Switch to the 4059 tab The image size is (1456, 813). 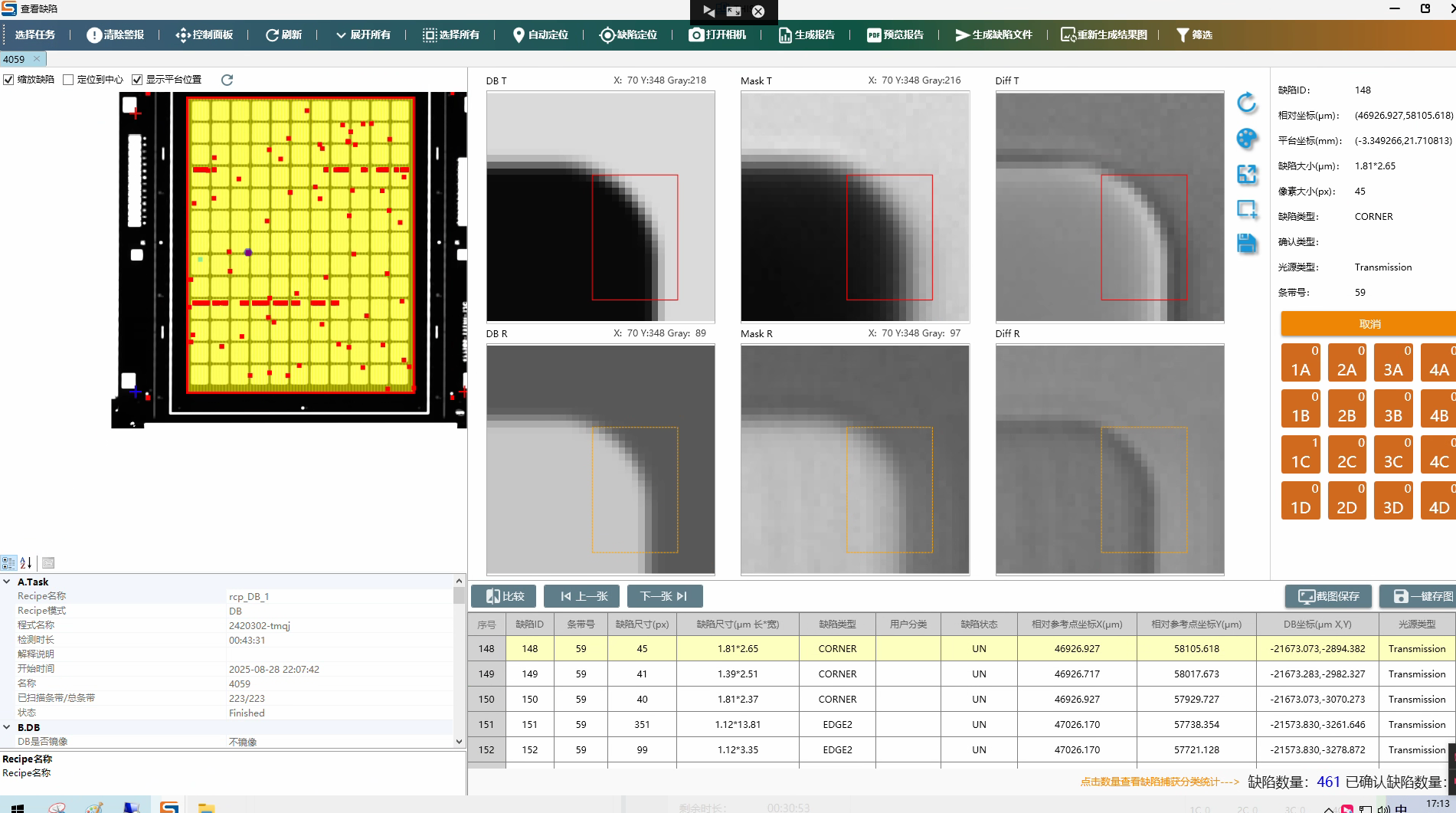tap(15, 59)
